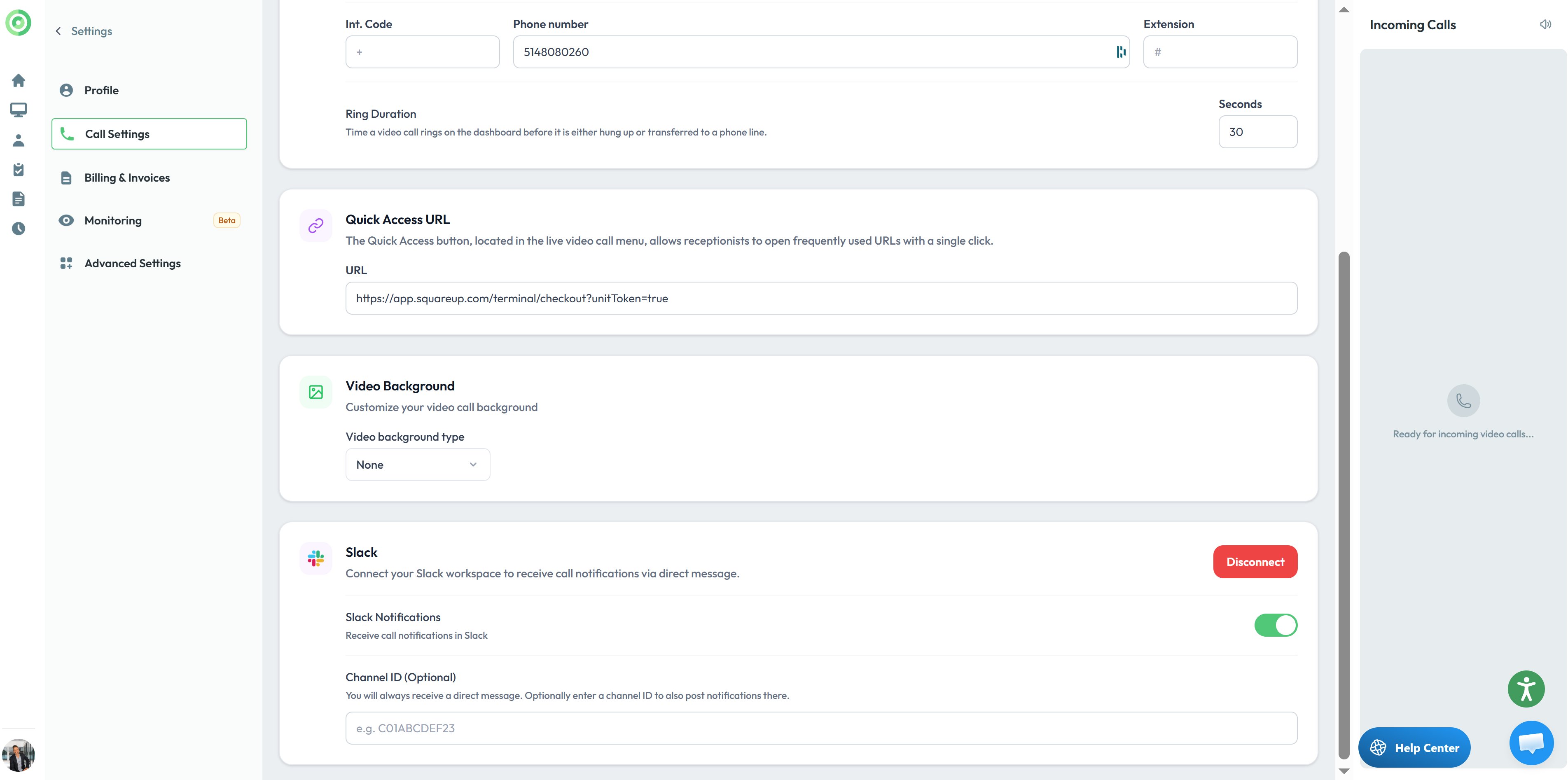Open Advanced Settings in the sidebar
The image size is (1568, 780).
[132, 264]
